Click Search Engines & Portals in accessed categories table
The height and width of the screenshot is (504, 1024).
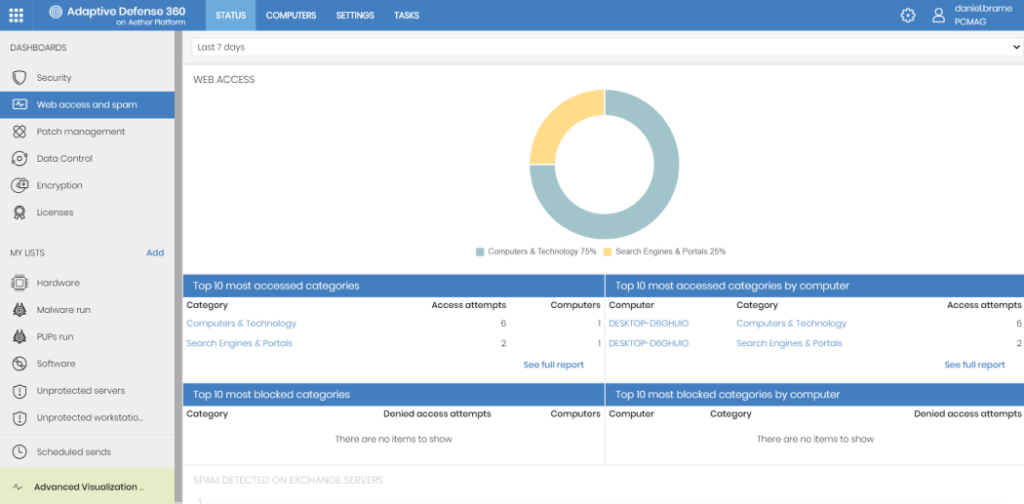[239, 343]
